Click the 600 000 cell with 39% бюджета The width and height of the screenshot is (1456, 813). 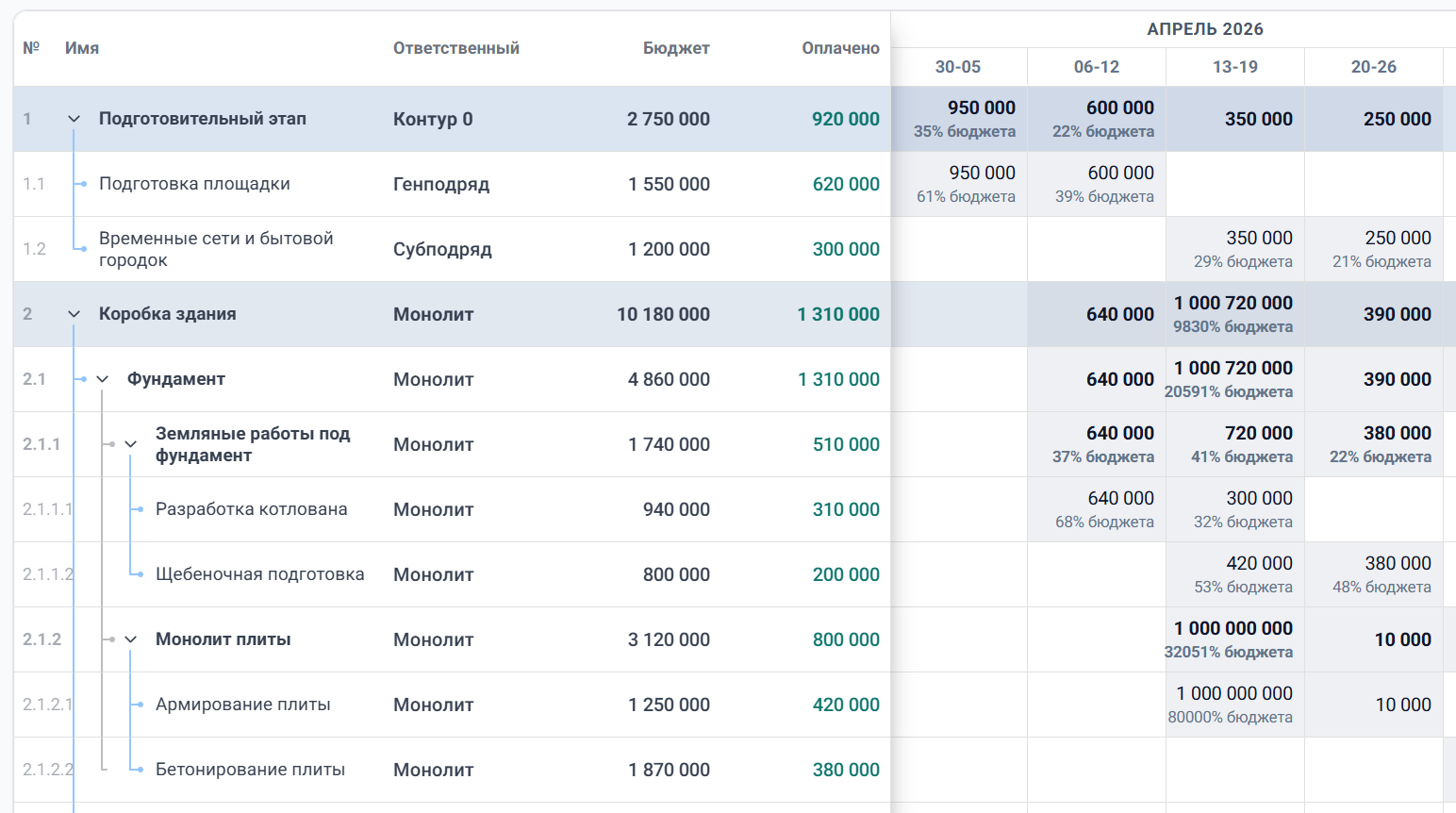1097,184
